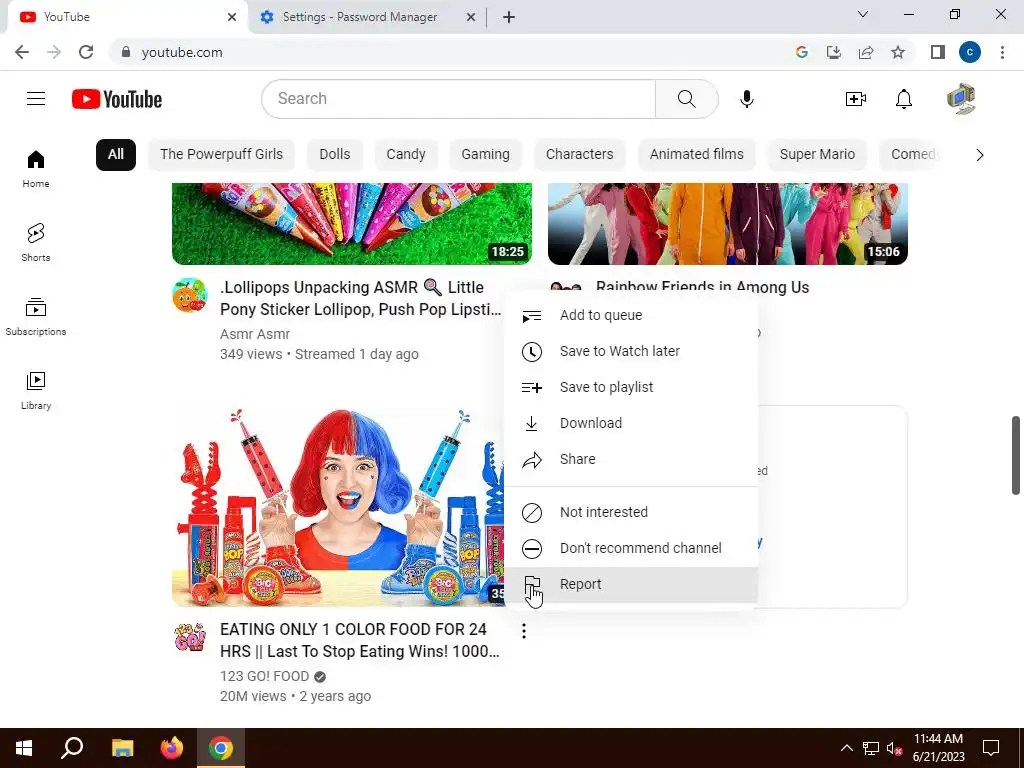Open the red and blue hair video thumbnail
1024x768 pixels.
tap(338, 506)
